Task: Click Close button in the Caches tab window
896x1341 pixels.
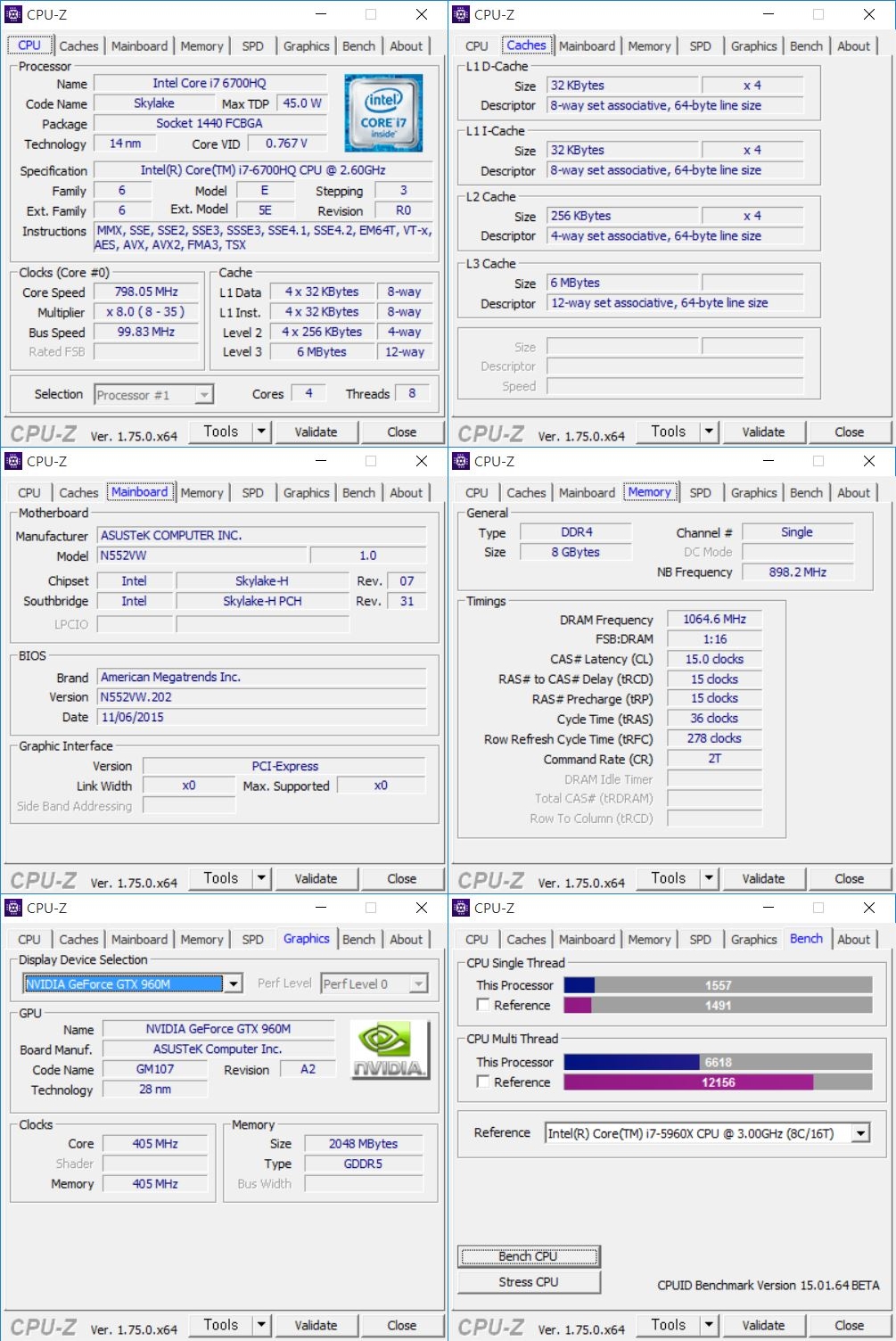Action: (x=849, y=432)
